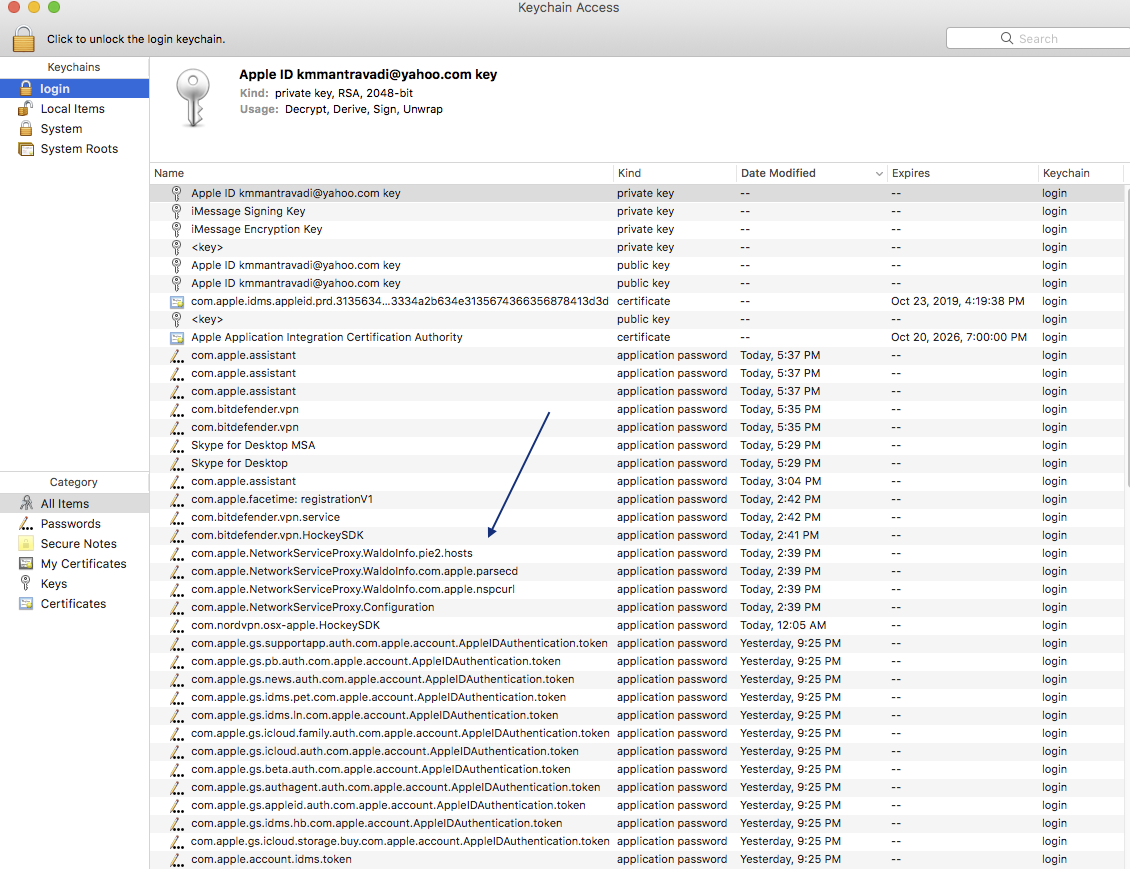
Task: Click the Local Items unlocked padlock icon
Action: tap(26, 108)
